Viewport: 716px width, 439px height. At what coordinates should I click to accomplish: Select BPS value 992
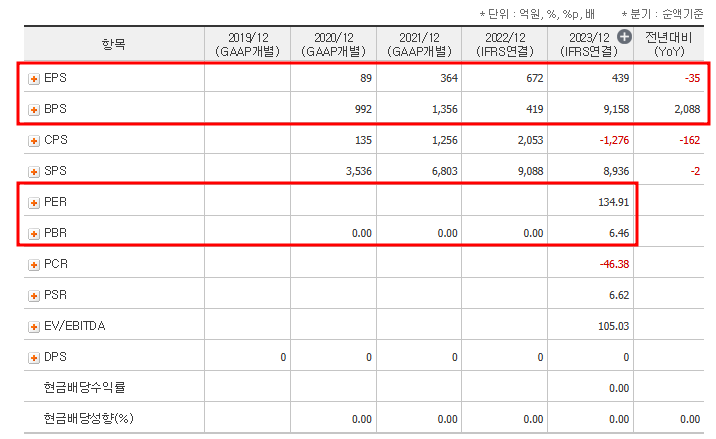pos(363,110)
